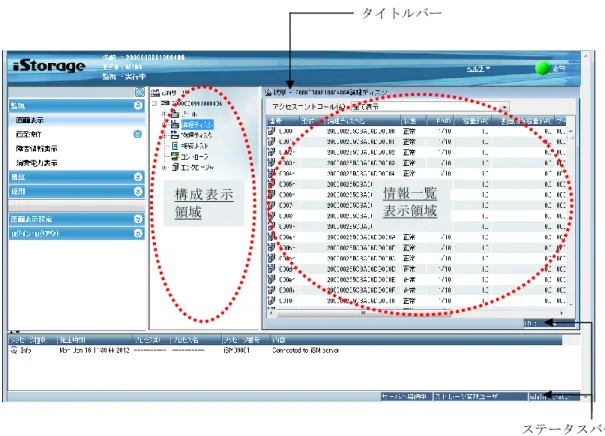
Task: Click the Info icon in message log
Action: [14, 350]
